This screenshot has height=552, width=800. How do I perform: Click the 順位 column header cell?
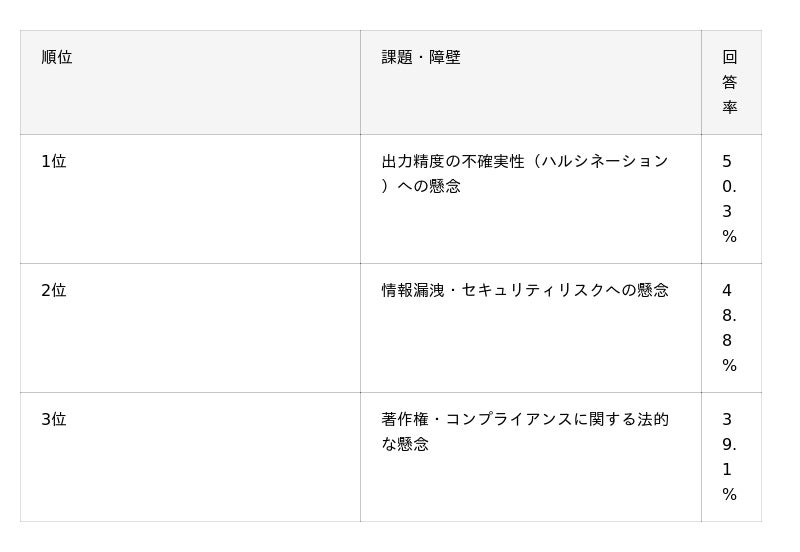[57, 58]
